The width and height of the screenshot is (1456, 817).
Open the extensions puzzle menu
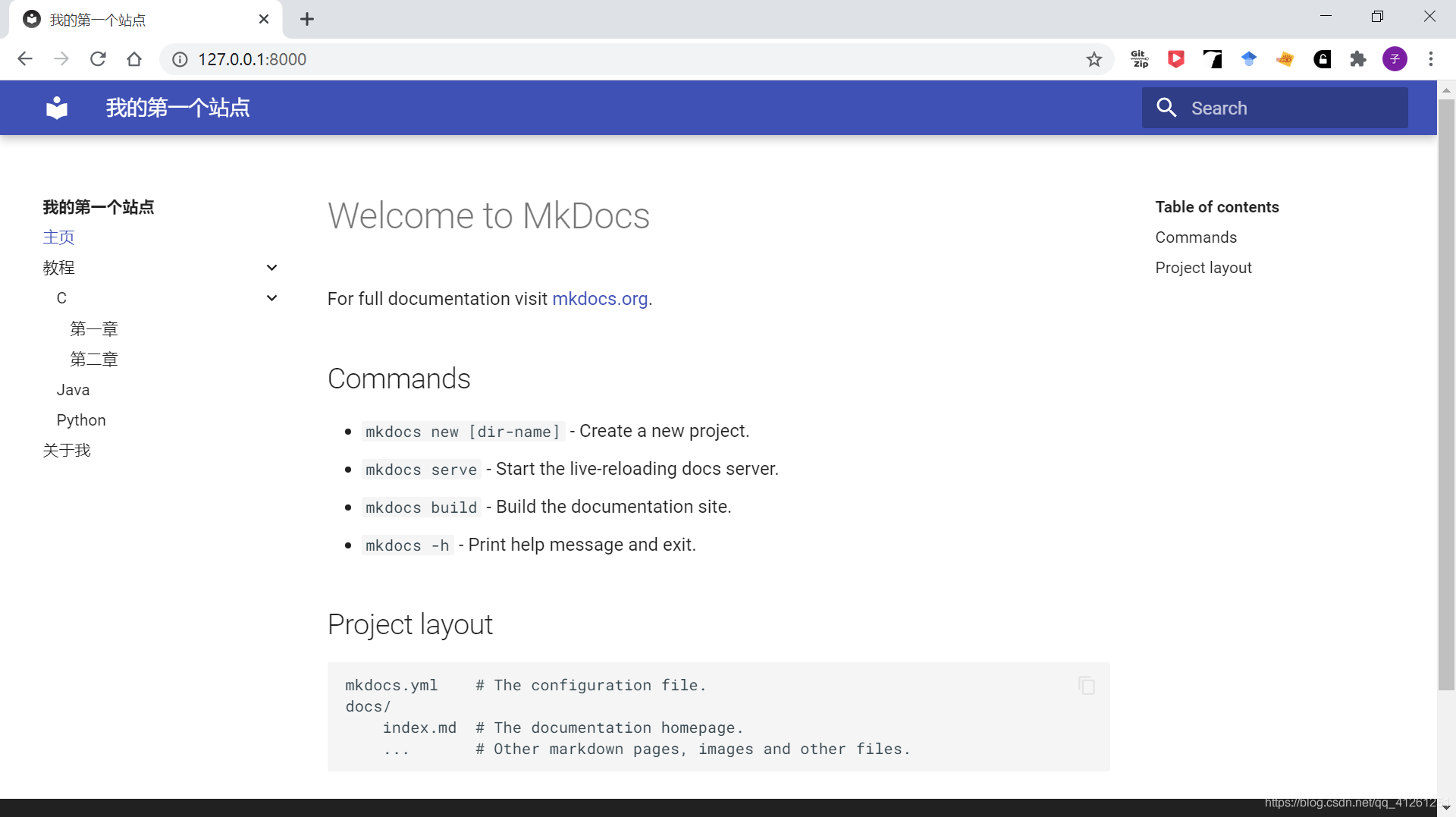coord(1358,59)
